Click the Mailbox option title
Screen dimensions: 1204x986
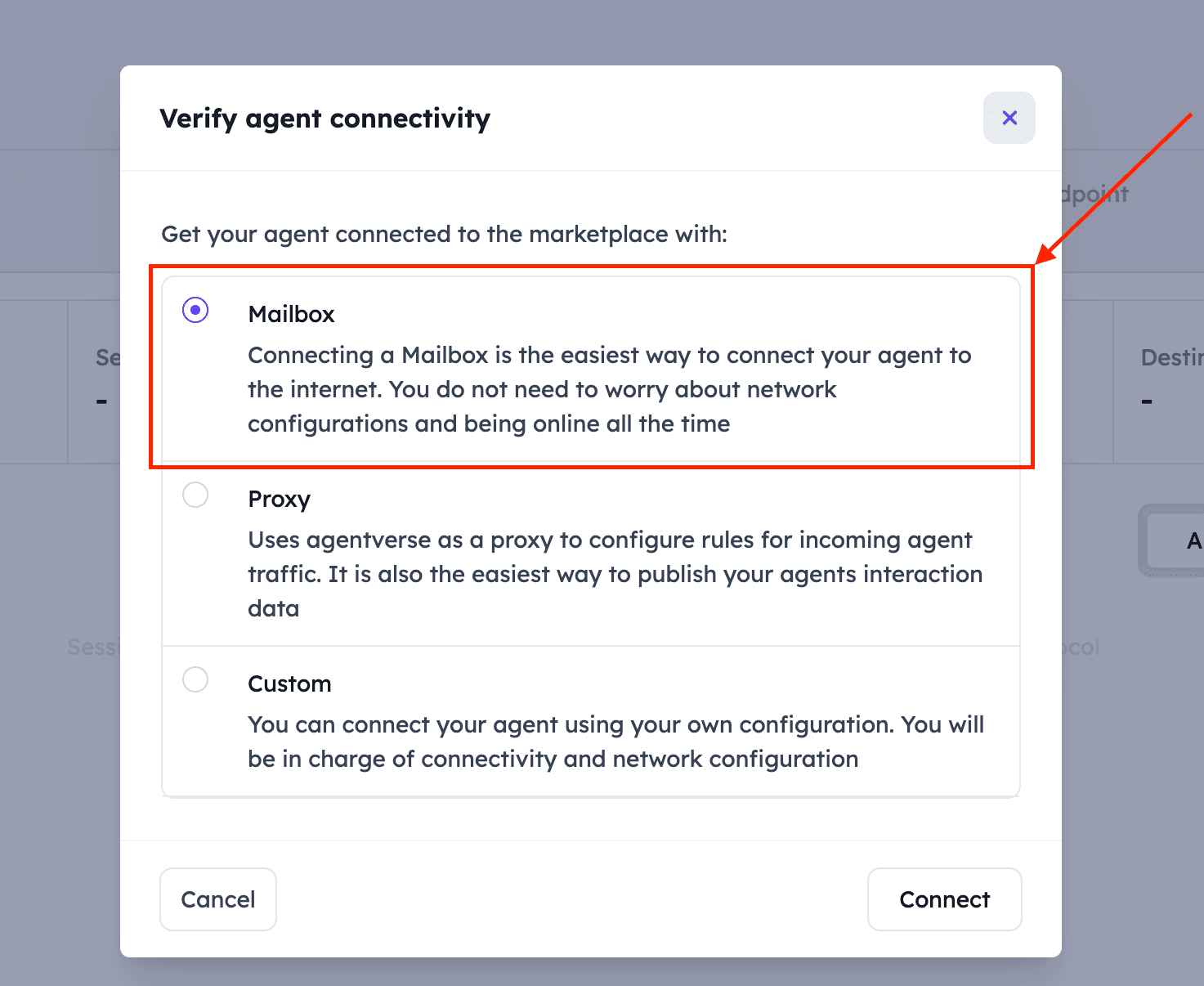click(x=291, y=315)
